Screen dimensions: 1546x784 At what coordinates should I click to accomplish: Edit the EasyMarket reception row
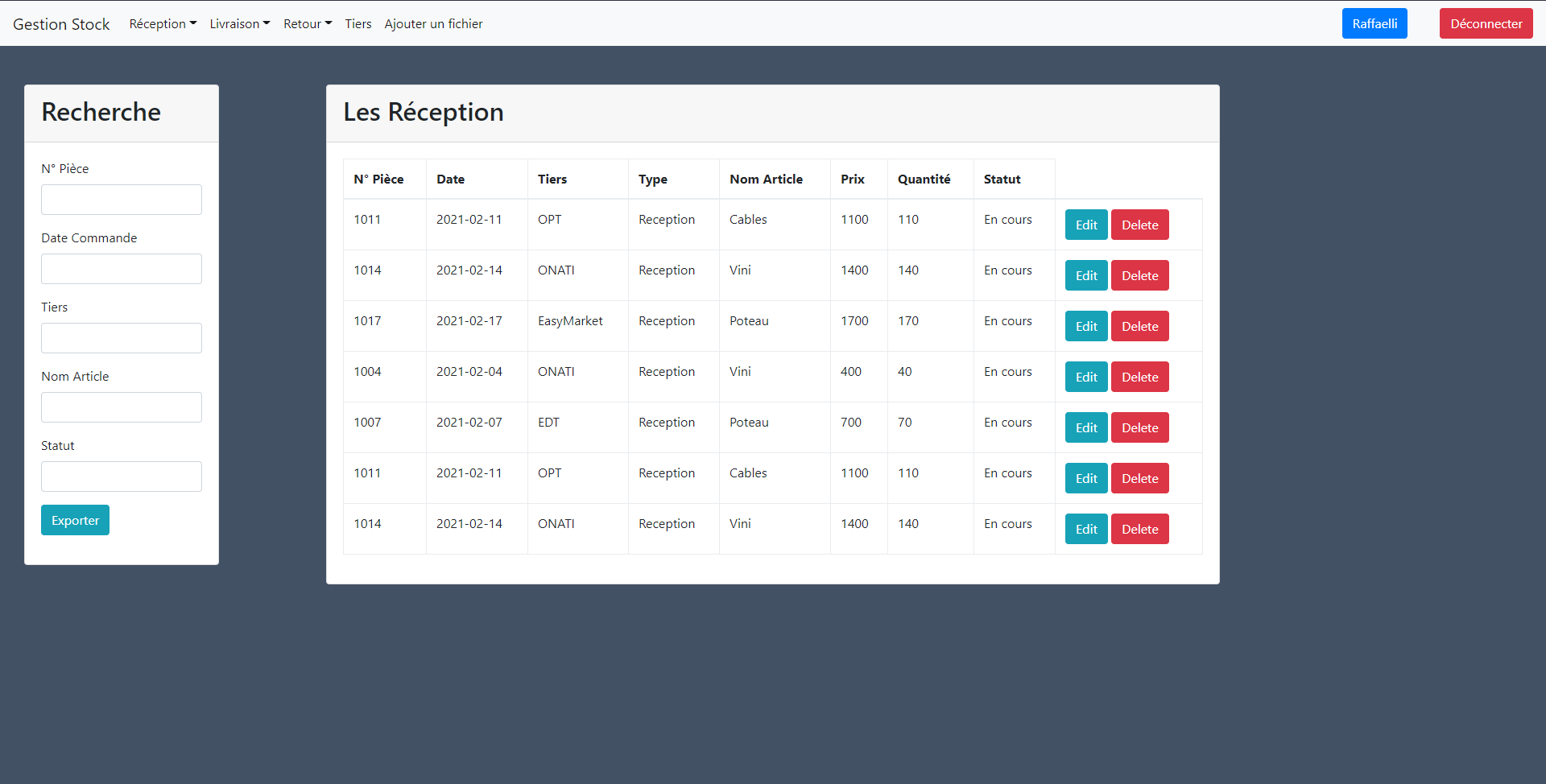(1085, 326)
